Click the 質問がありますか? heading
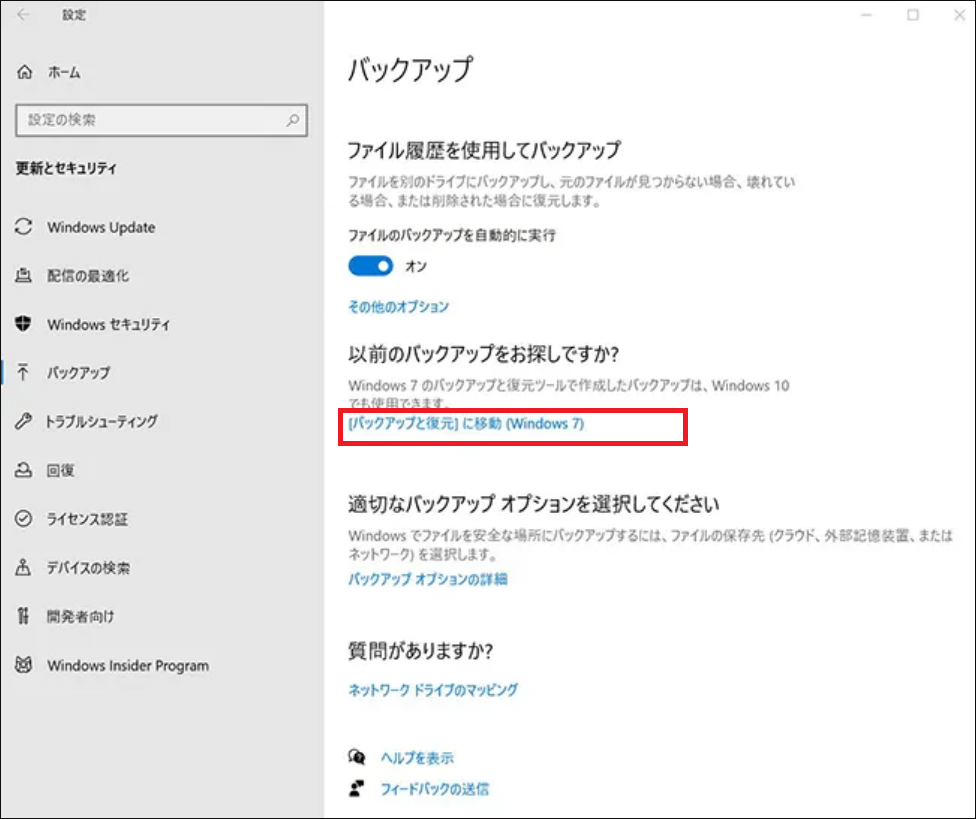The image size is (976, 819). pyautogui.click(x=420, y=651)
